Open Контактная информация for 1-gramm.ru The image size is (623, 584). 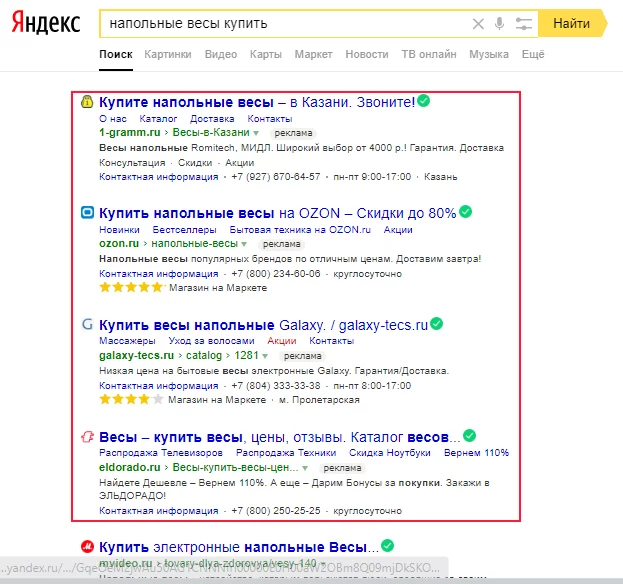[159, 176]
